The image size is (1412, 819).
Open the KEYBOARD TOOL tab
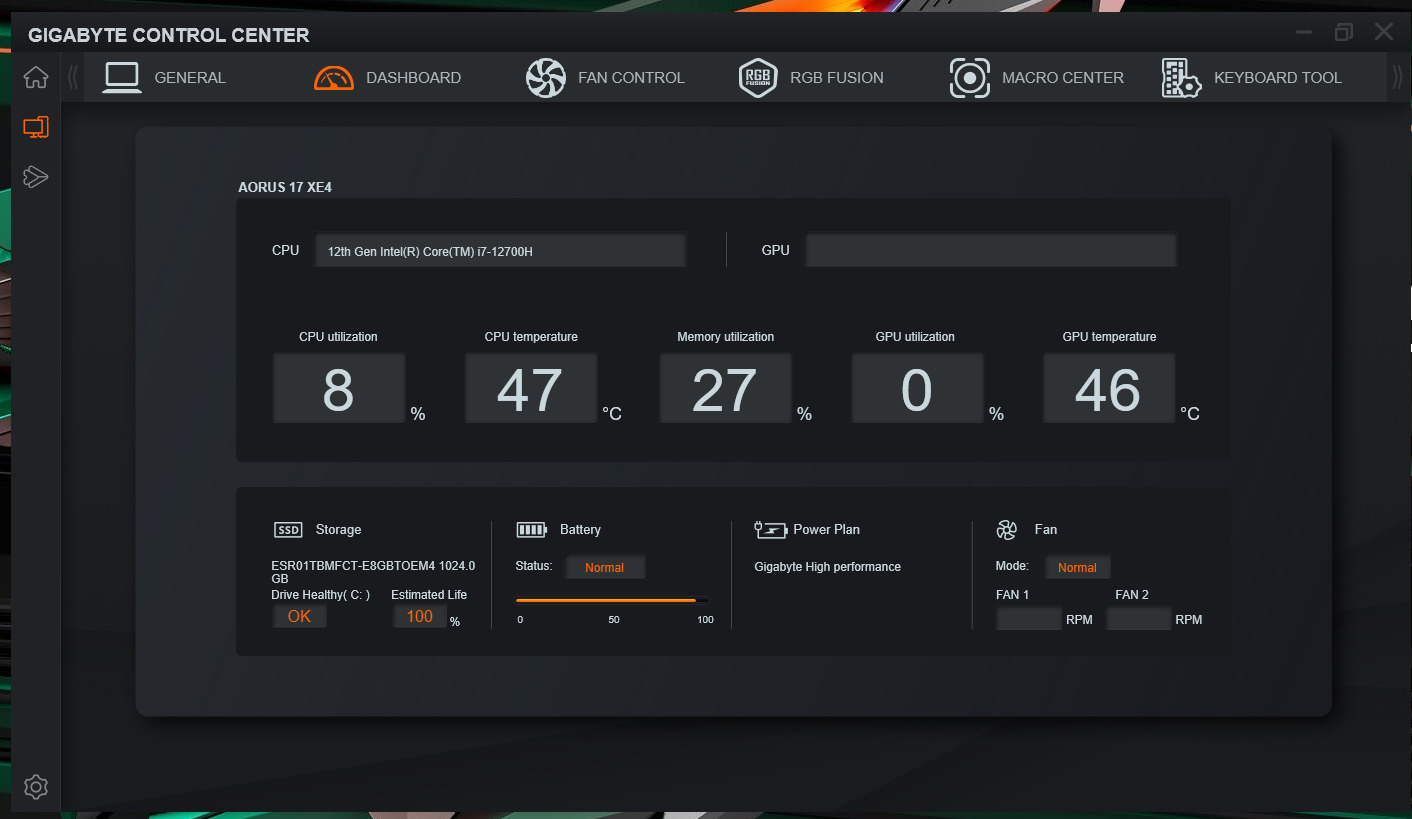(1278, 77)
